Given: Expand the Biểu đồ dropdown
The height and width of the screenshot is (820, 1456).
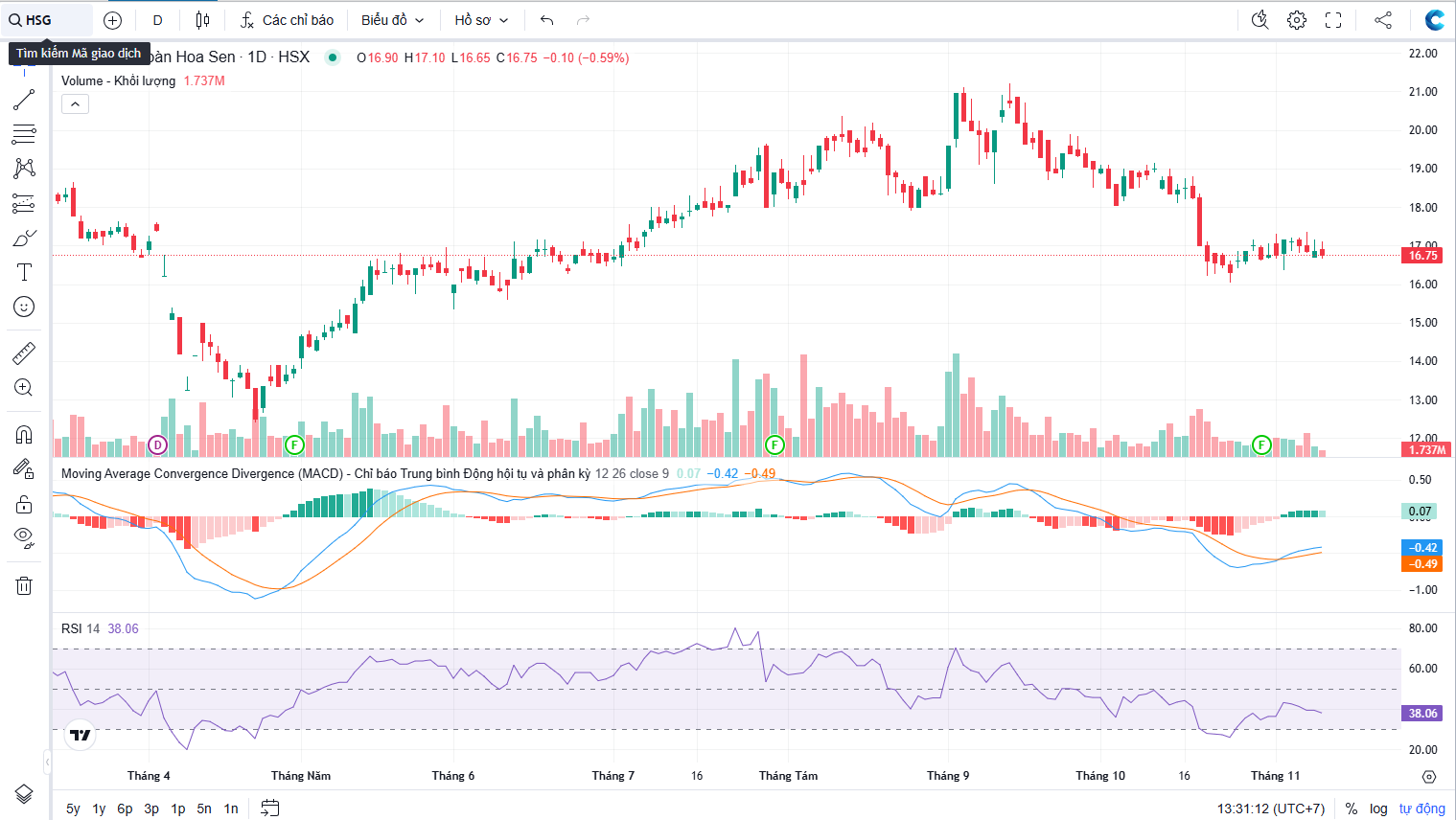Looking at the screenshot, I should (392, 20).
